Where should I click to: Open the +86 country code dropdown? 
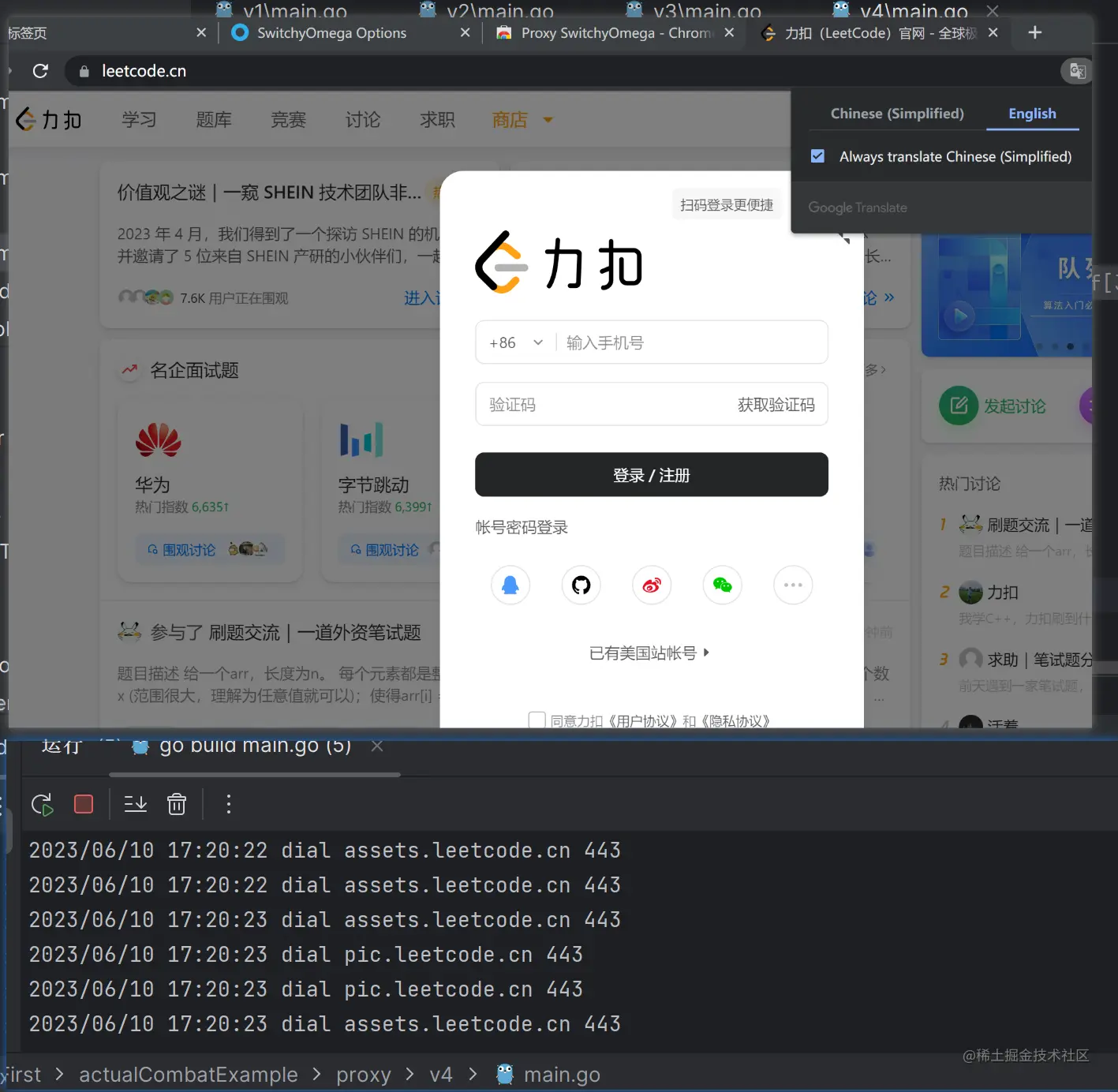pos(515,342)
